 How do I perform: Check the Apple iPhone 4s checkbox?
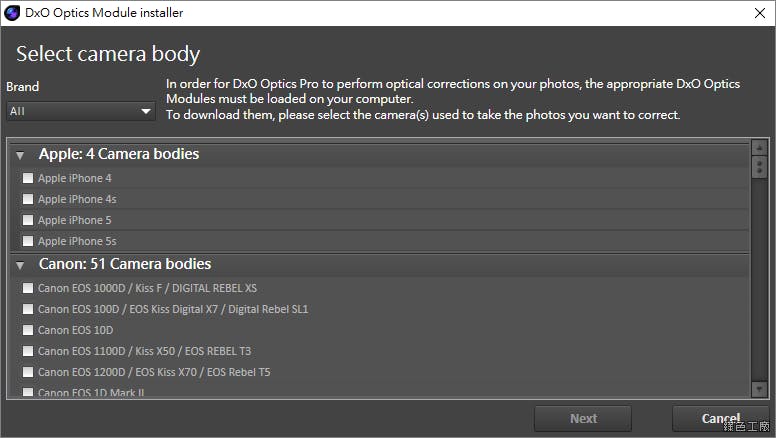tap(28, 199)
